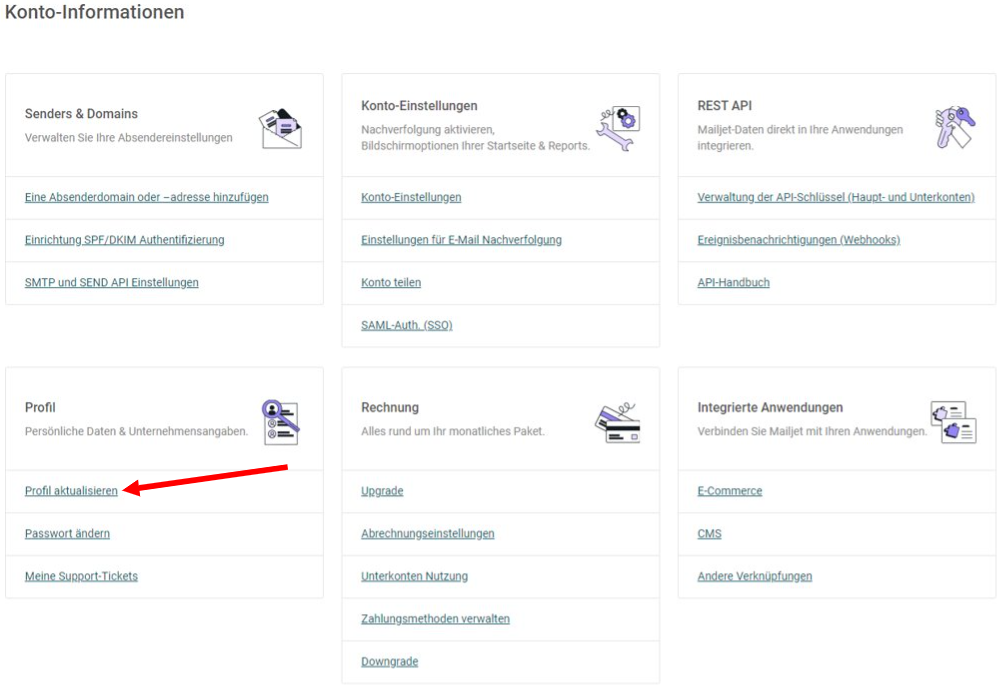Open SAML-Auth. (SSO) link
This screenshot has height=689, width=1004.
(x=407, y=325)
